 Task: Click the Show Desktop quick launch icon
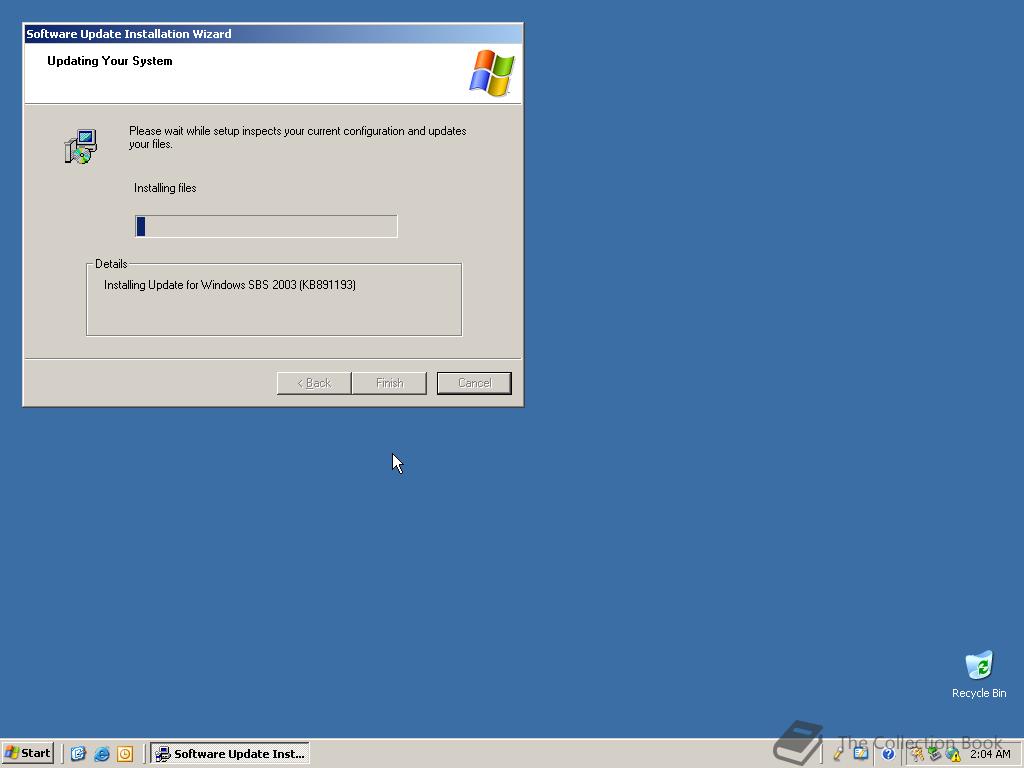pos(78,754)
